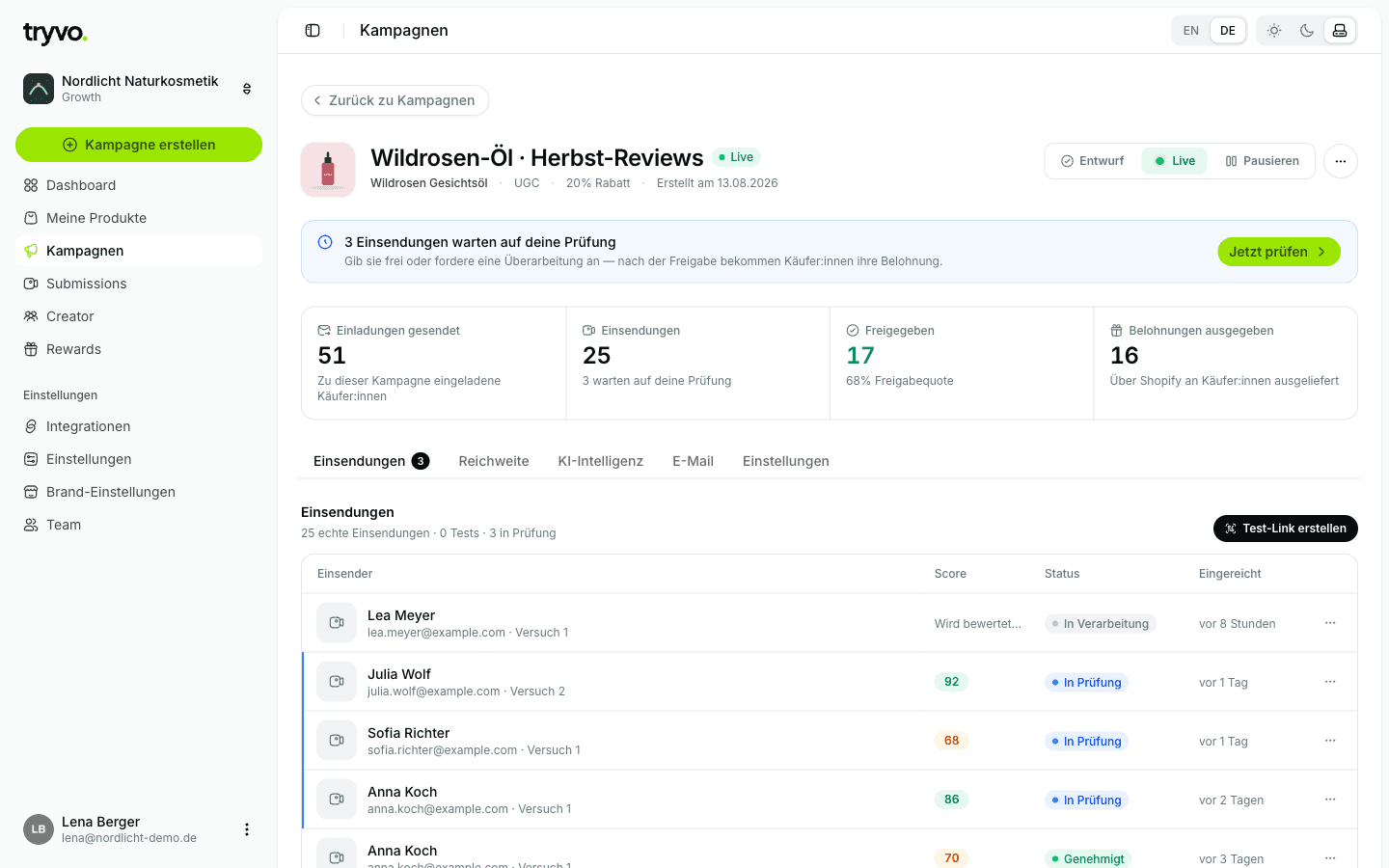Screen dimensions: 1389x868
Task: Open Lena Berger user menu dots
Action: coord(247,829)
